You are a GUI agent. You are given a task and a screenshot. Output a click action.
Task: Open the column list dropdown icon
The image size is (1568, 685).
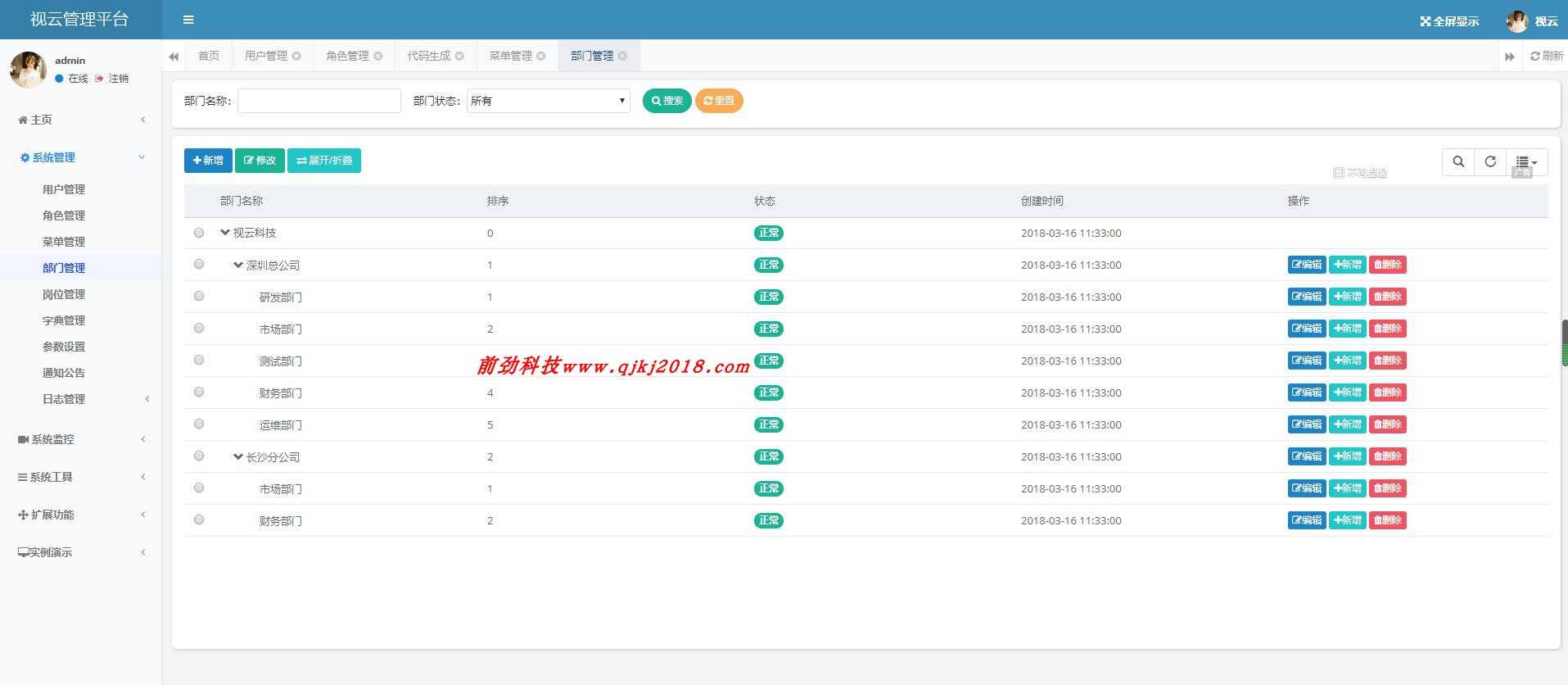(1527, 161)
